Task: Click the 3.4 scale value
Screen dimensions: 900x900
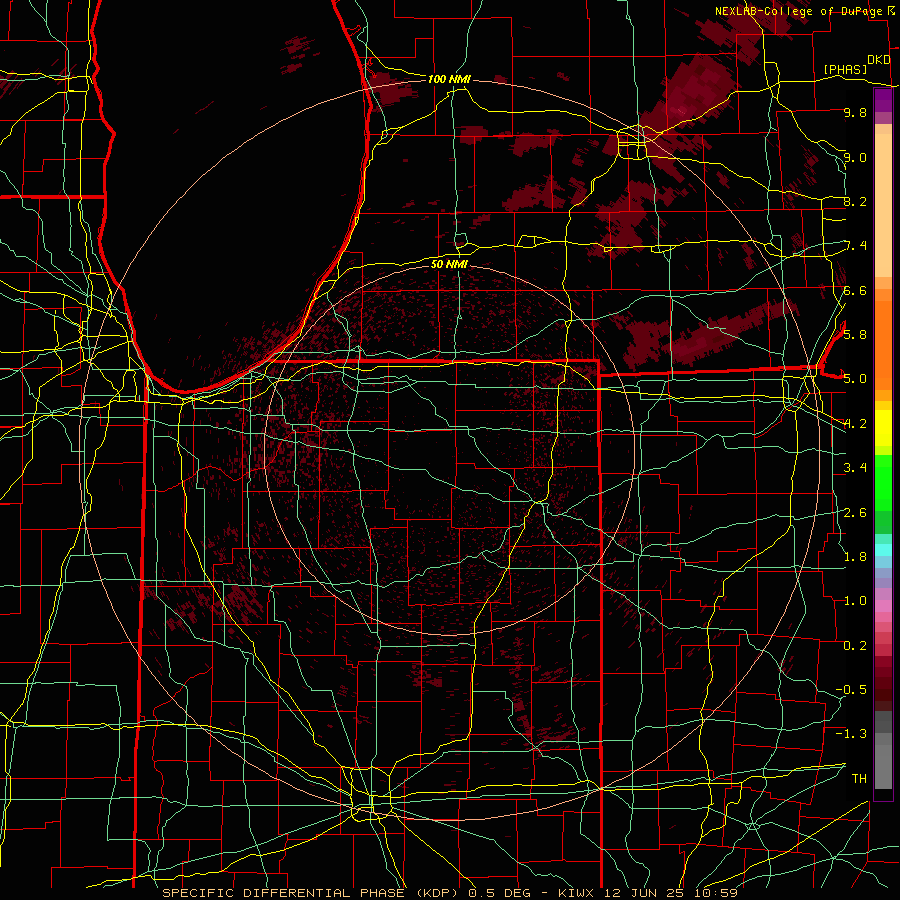Action: point(855,468)
